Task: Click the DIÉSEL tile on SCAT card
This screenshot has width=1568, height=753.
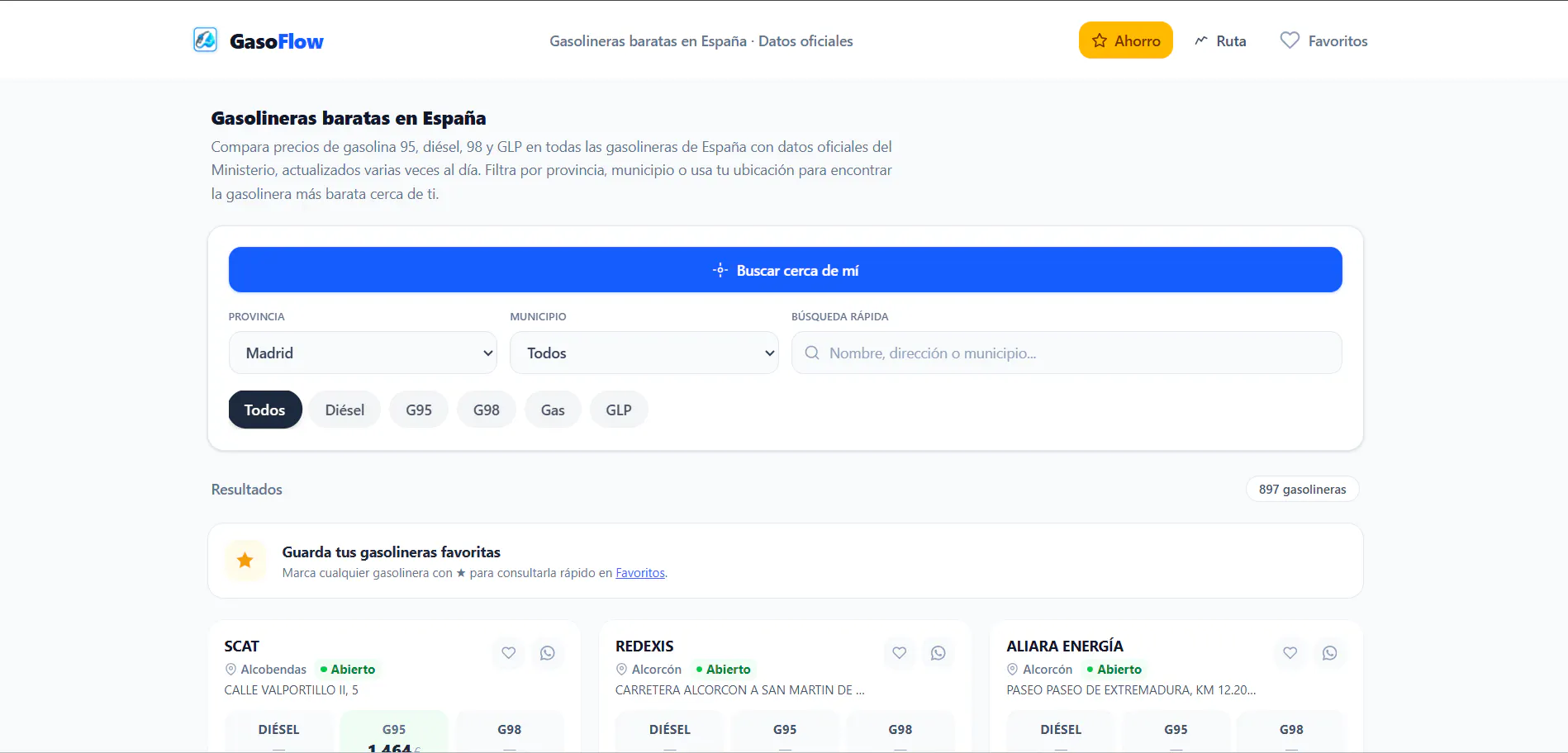Action: coord(278,732)
